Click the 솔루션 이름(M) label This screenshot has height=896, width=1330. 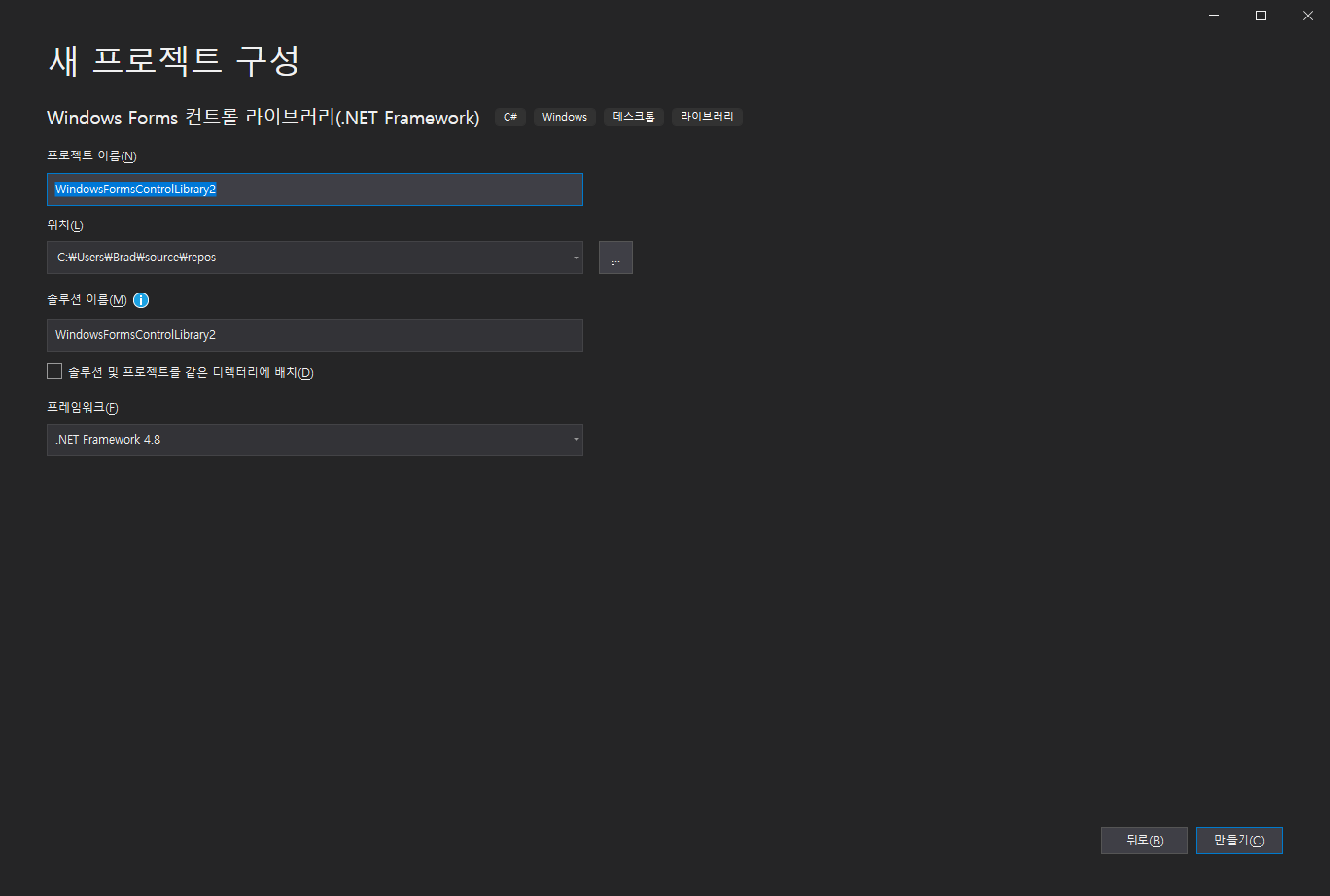87,300
